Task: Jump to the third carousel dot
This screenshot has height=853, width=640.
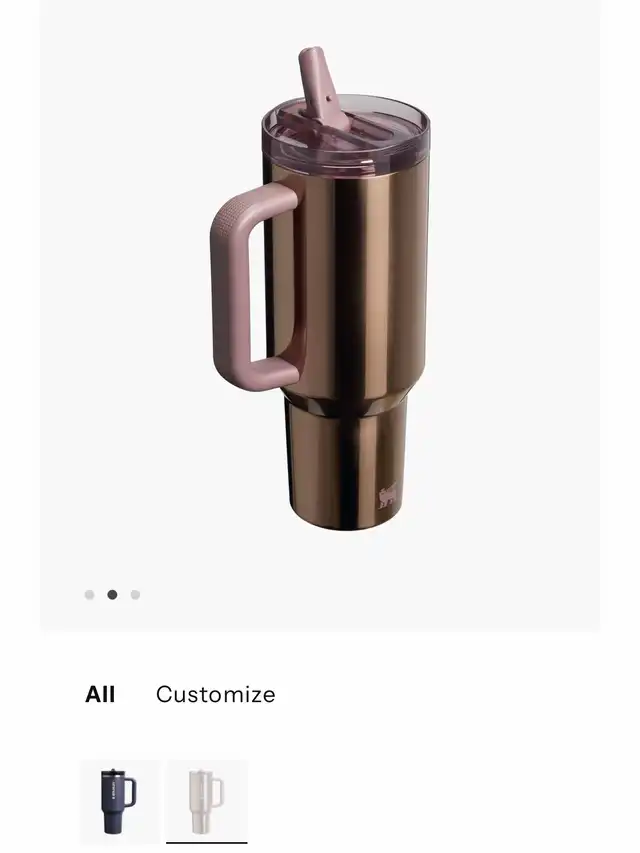Action: 136,595
